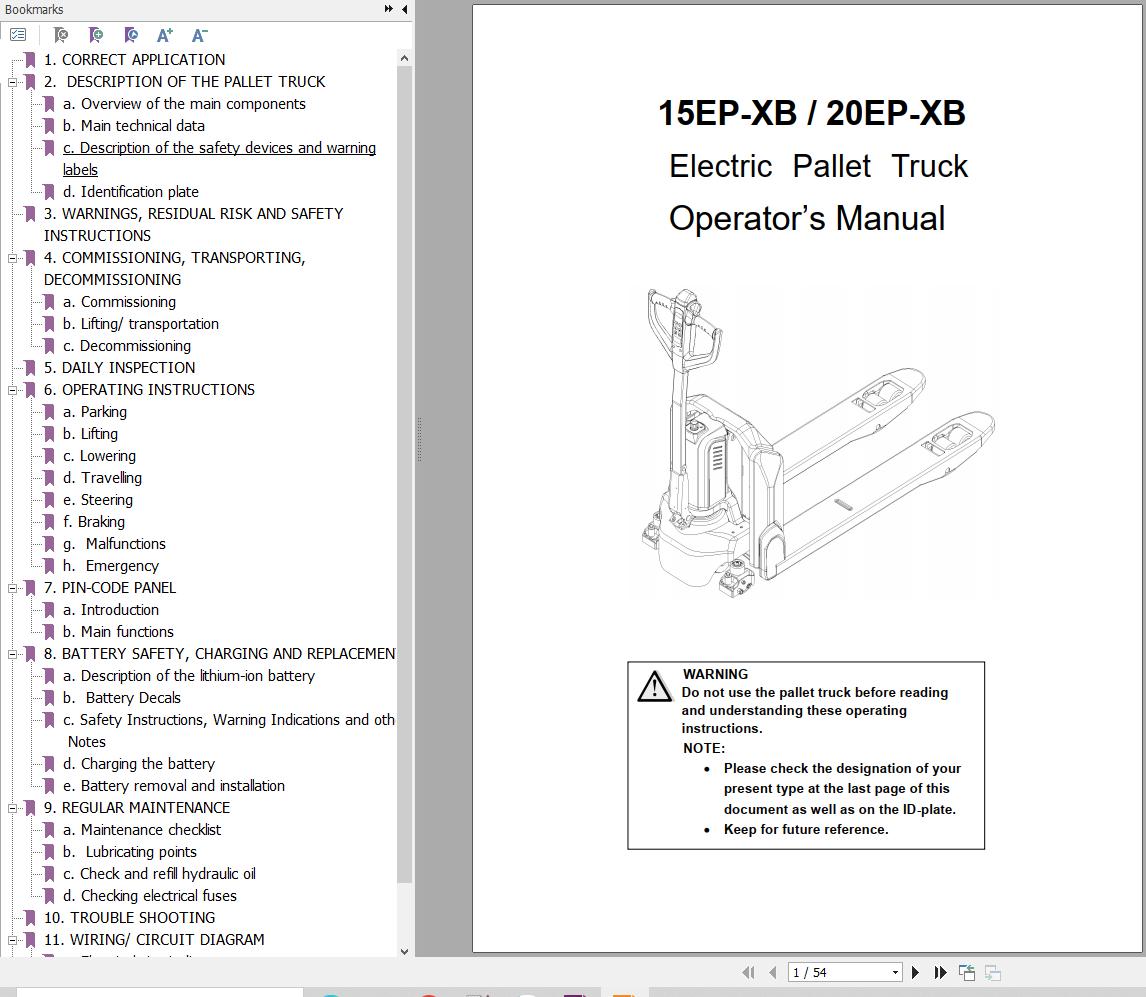1146x997 pixels.
Task: Open 'c. Description of the safety devices' bookmark
Action: click(x=219, y=159)
